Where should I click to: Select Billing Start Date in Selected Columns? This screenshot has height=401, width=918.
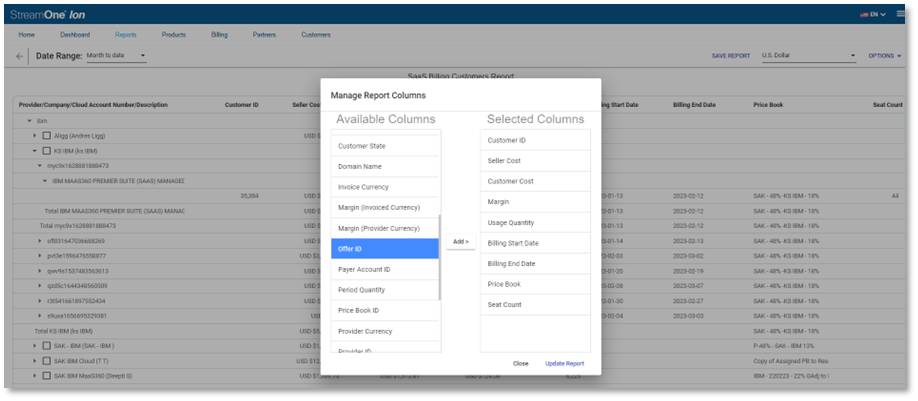[x=535, y=243]
